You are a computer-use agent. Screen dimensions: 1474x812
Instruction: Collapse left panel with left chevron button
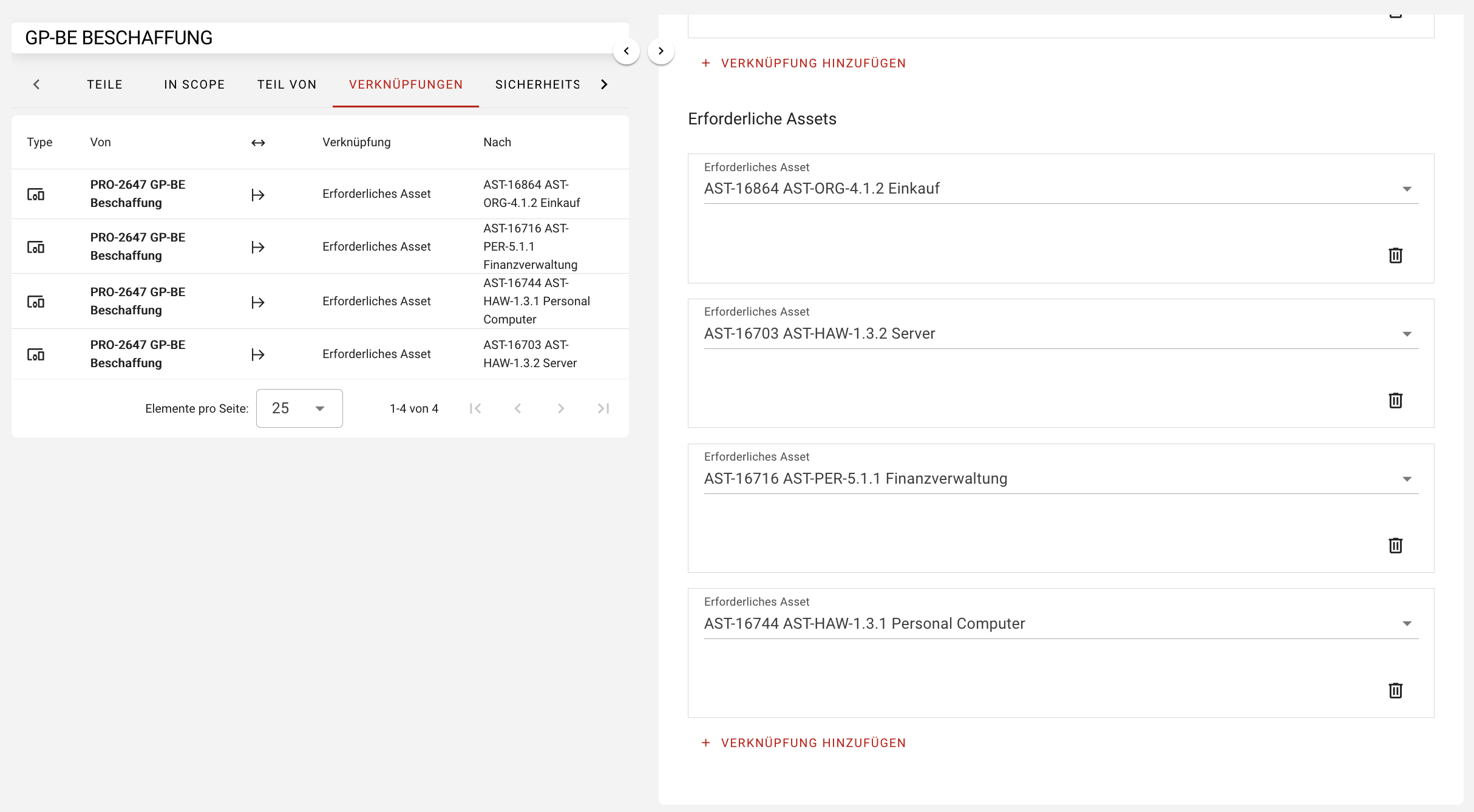coord(627,51)
